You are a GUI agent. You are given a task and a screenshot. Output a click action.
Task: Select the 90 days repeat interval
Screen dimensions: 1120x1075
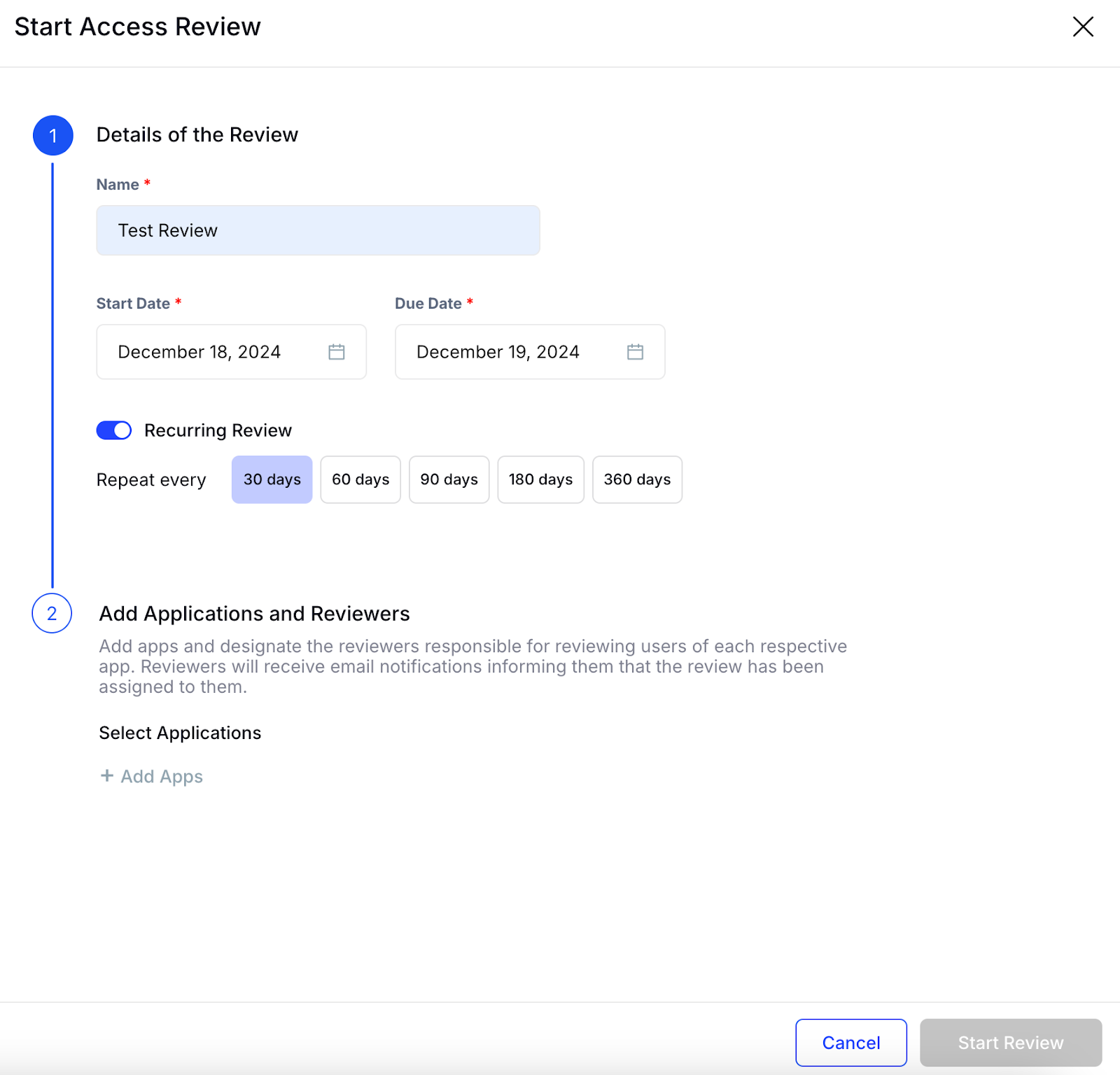(x=449, y=479)
